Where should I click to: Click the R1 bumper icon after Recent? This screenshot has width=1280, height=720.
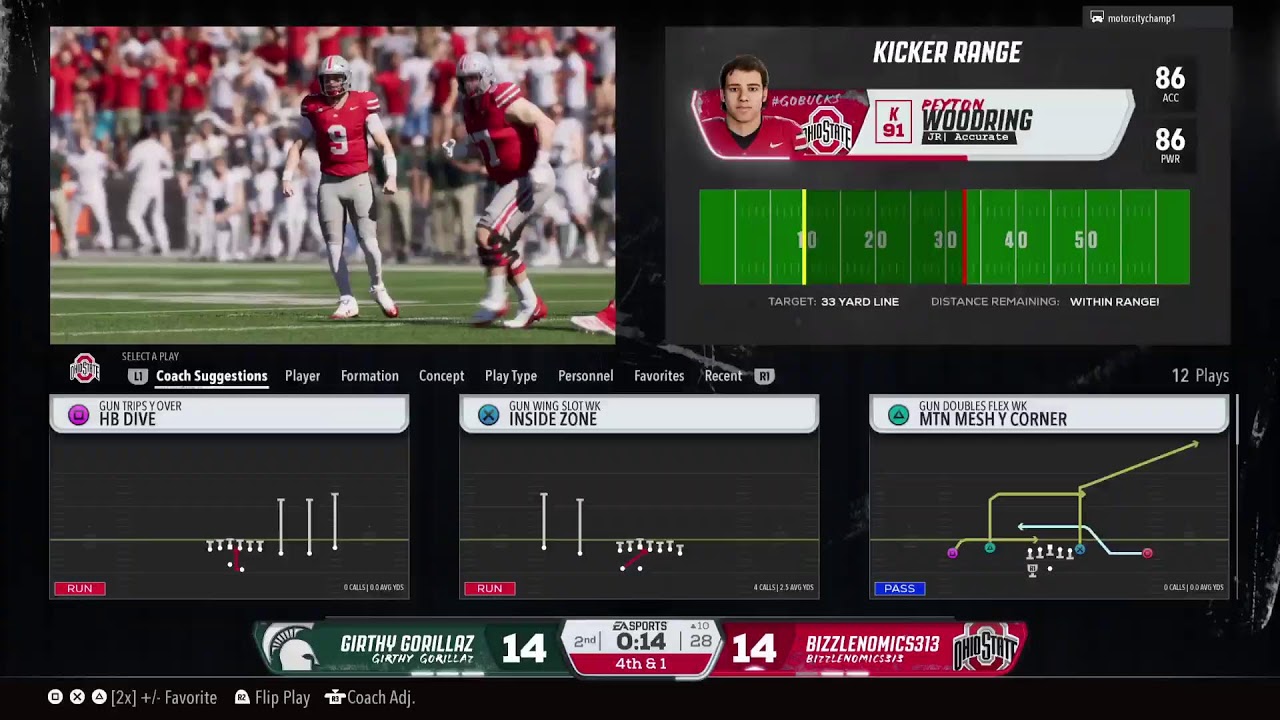[765, 376]
